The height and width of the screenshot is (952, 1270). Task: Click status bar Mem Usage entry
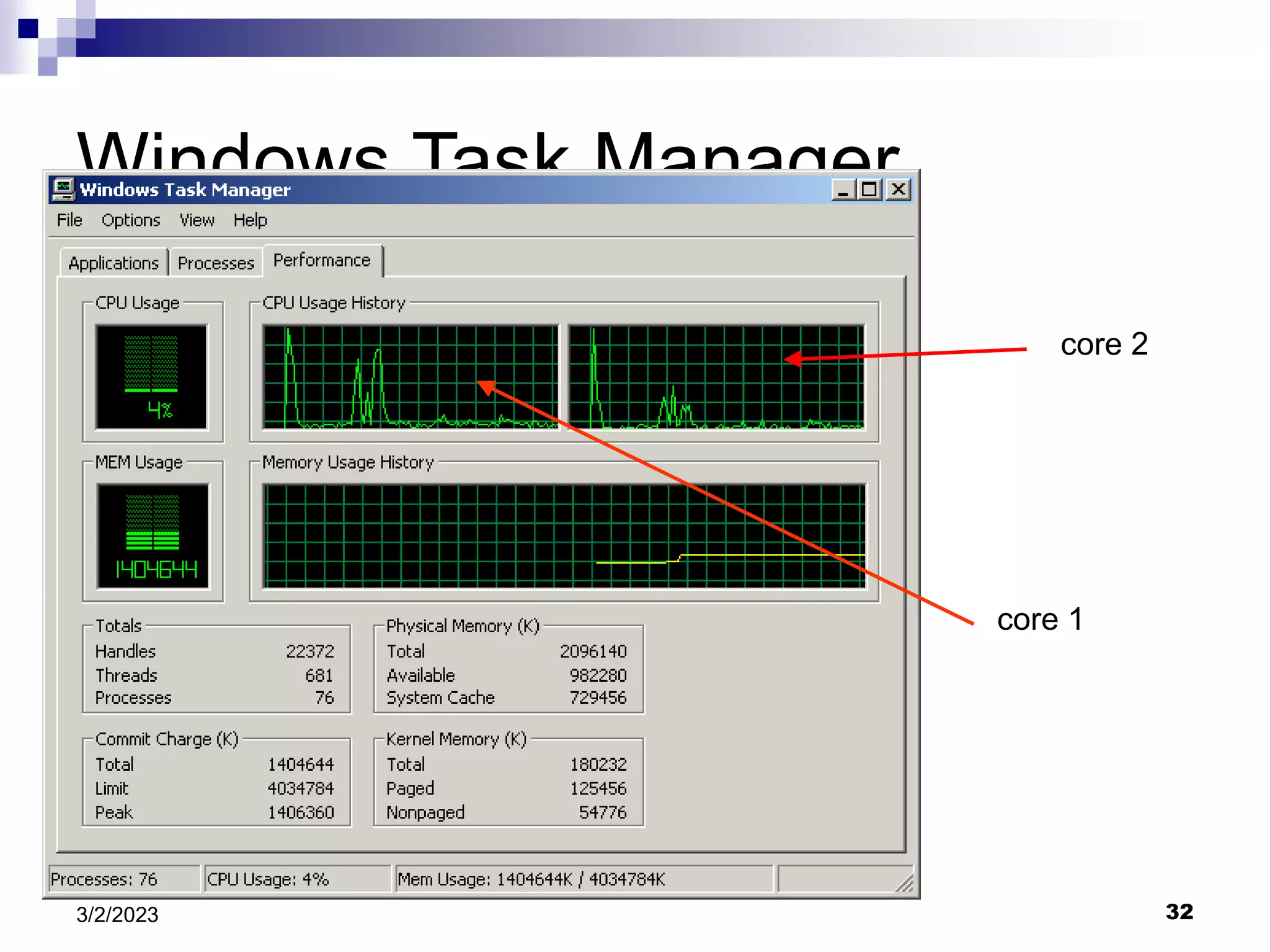tap(584, 879)
